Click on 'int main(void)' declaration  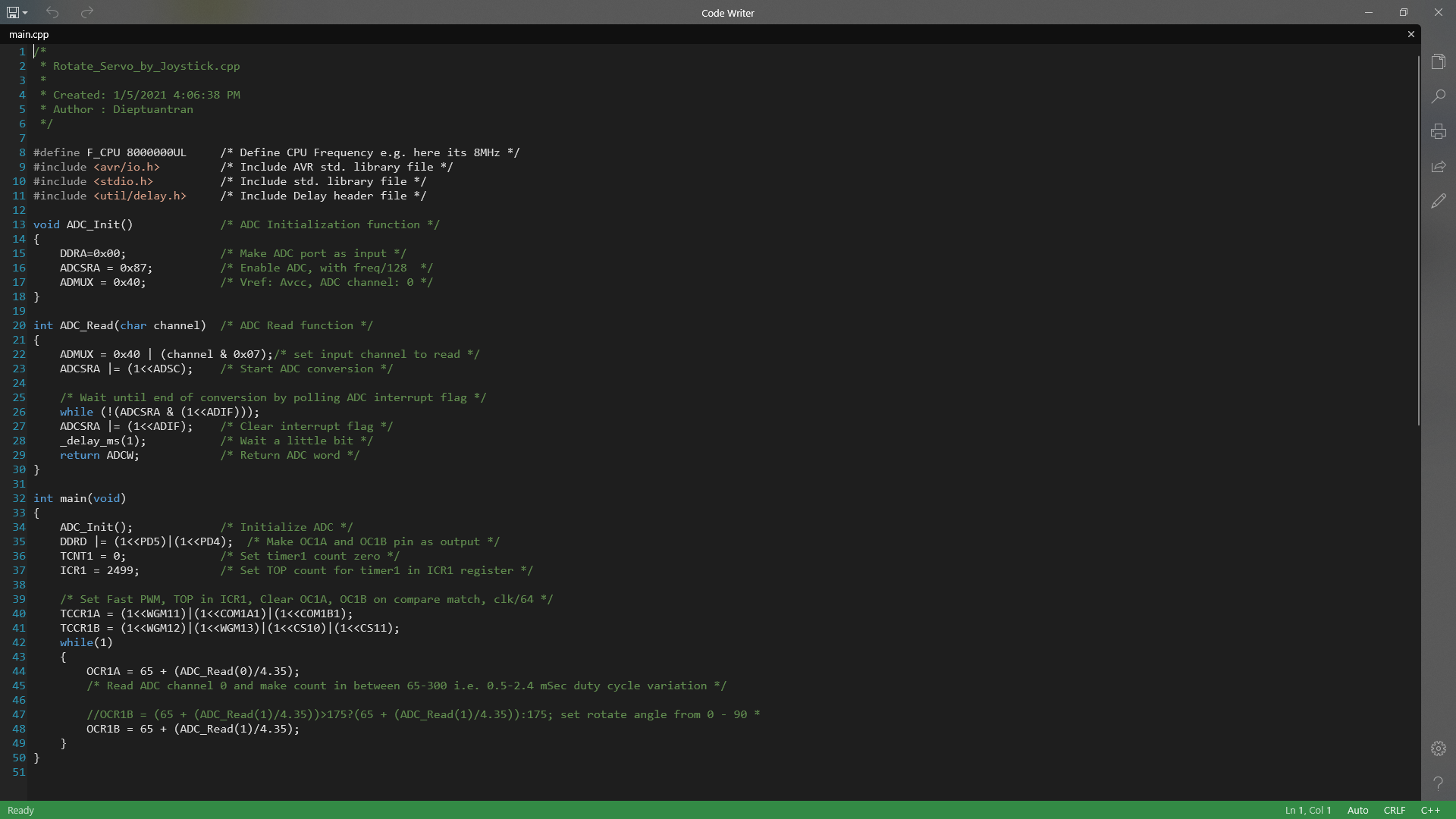(x=80, y=498)
